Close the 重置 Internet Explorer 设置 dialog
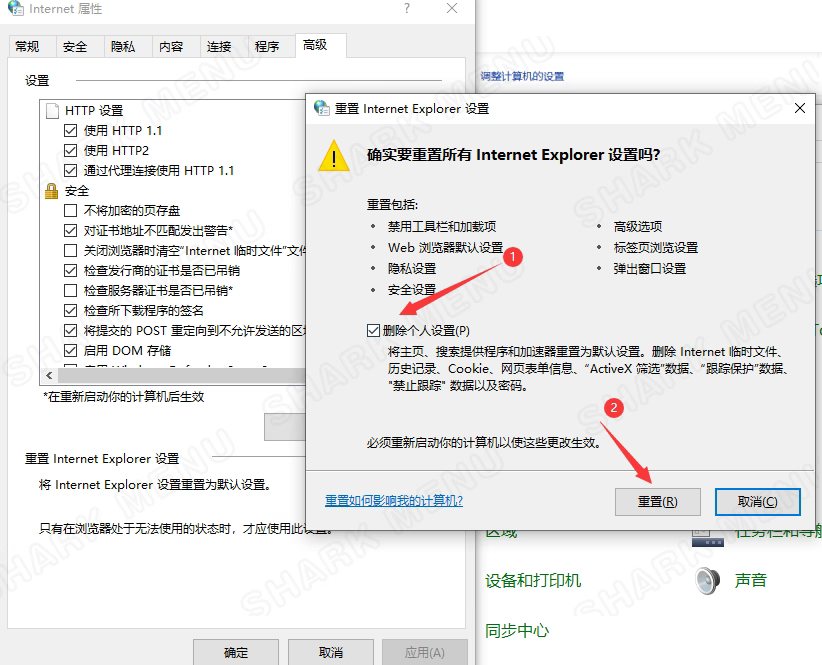 coord(799,108)
